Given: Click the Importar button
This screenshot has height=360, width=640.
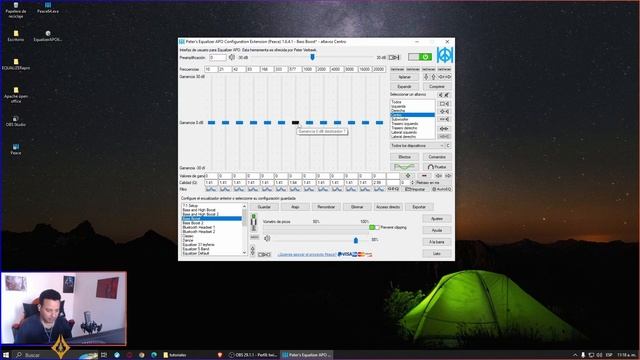Looking at the screenshot, I should click(416, 189).
